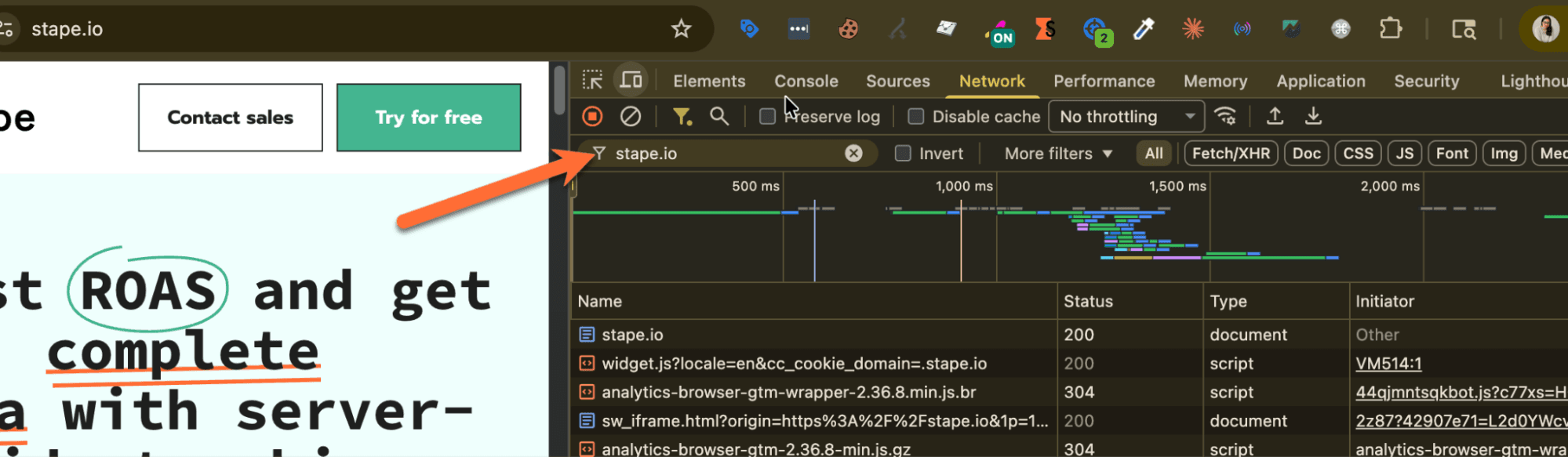Toggle the network filter funnel icon
Screen dimensions: 1568x457
[682, 117]
